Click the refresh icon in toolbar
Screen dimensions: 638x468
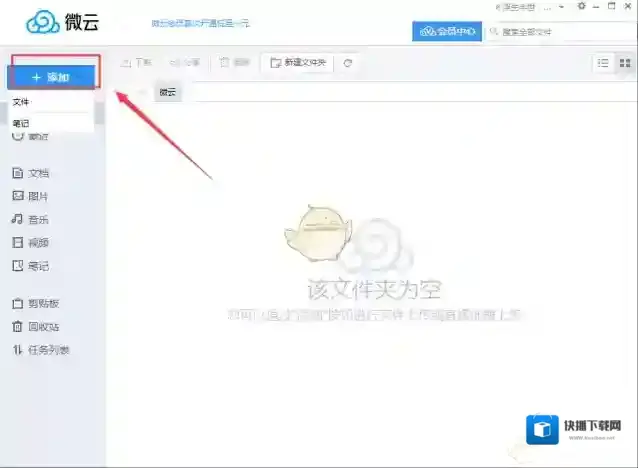pos(347,63)
